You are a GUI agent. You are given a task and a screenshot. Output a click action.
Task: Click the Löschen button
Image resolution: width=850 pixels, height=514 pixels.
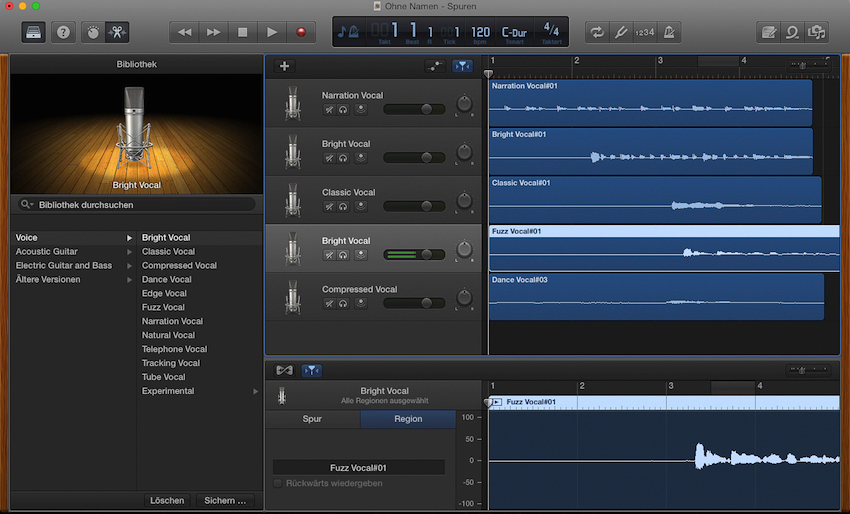[167, 500]
